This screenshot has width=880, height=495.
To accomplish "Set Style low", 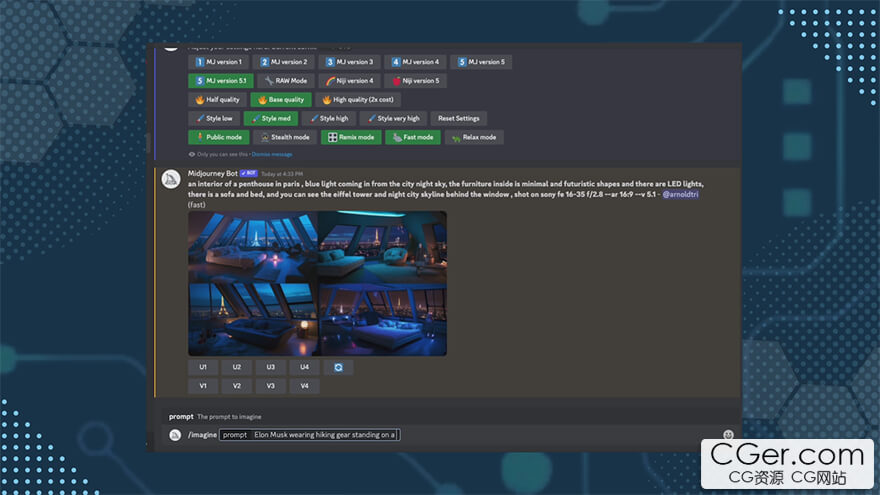I will click(x=214, y=118).
